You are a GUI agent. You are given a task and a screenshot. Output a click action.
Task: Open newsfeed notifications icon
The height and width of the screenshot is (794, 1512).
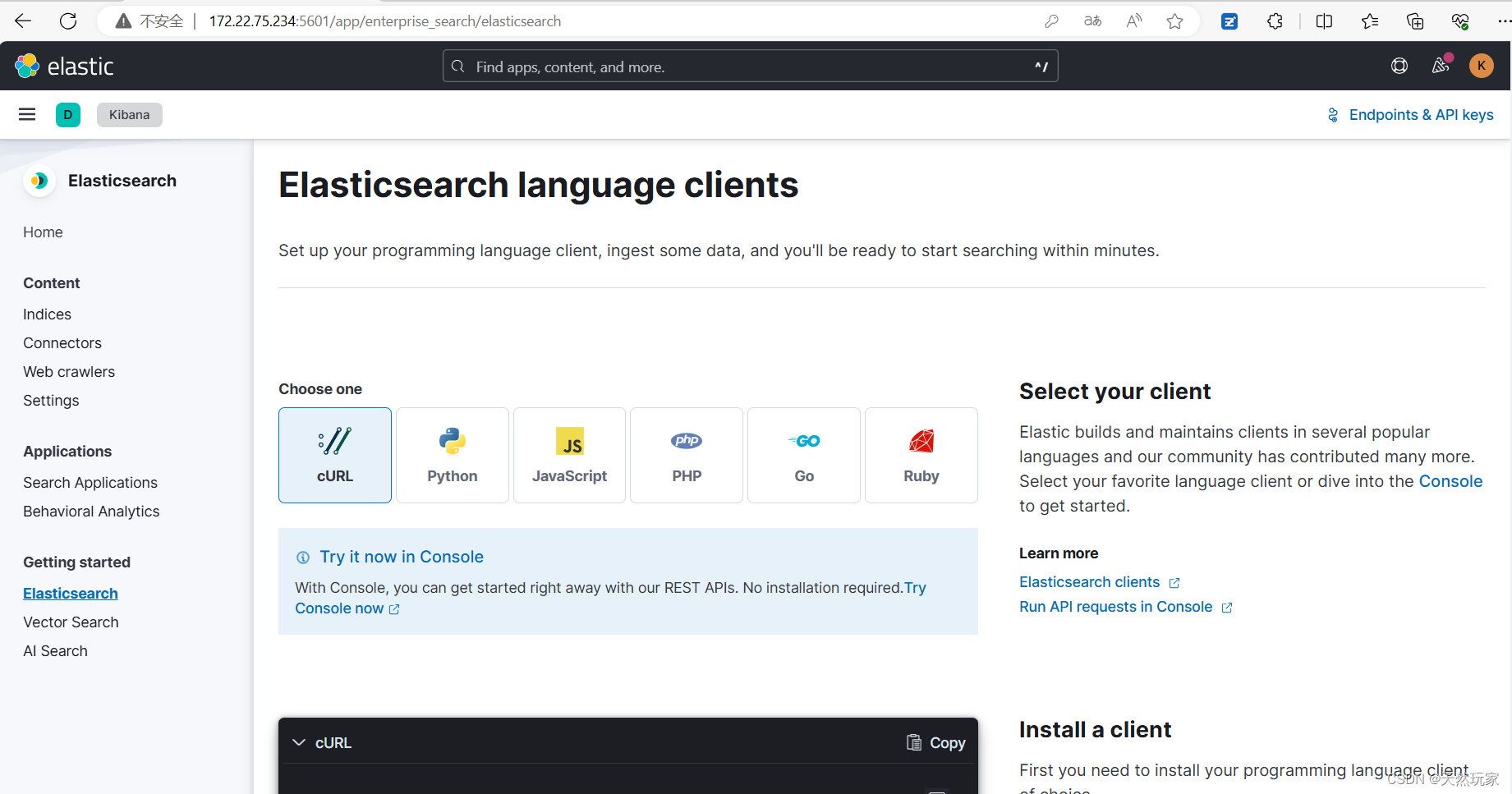coord(1441,65)
